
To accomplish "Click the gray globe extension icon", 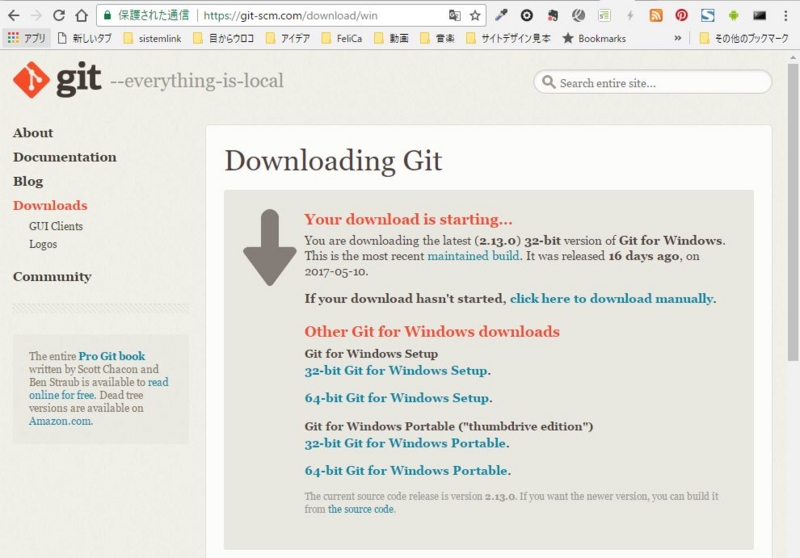I will (x=578, y=15).
